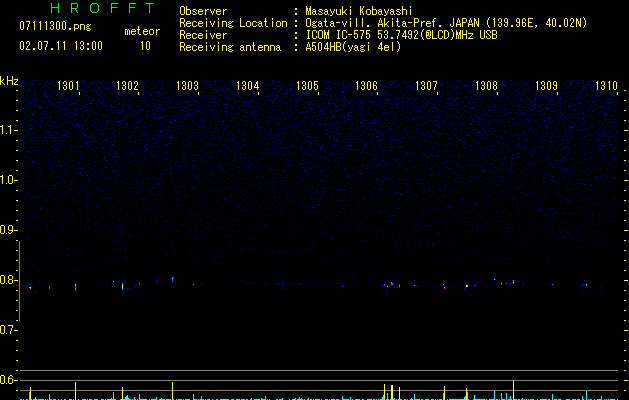
Task: Click the 1308 time axis marker
Action: pyautogui.click(x=486, y=86)
